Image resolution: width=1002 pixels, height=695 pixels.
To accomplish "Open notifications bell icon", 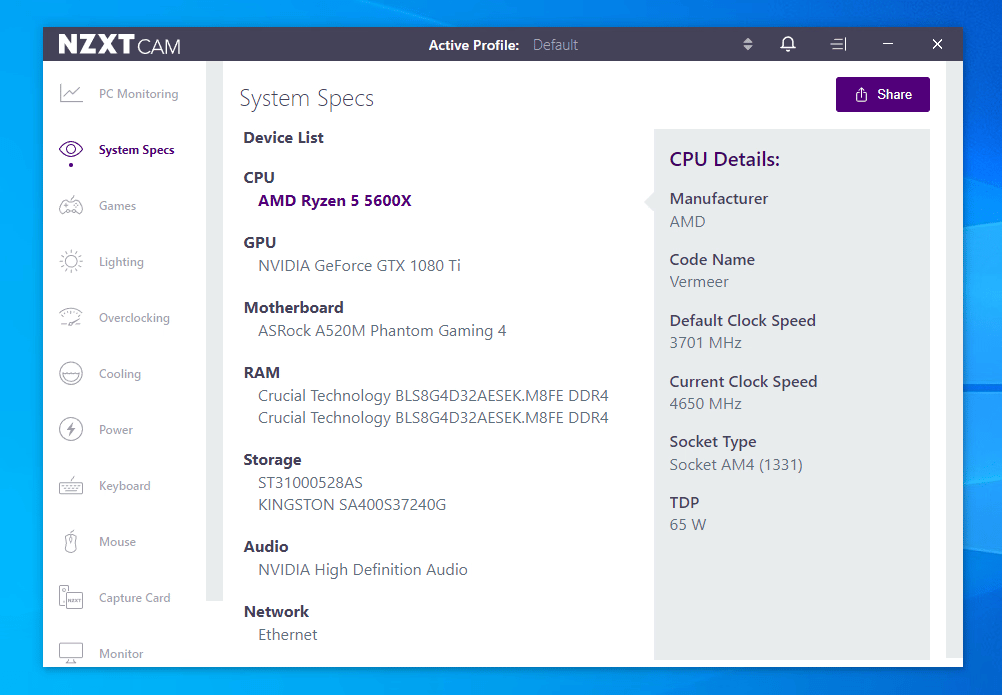I will (x=788, y=44).
